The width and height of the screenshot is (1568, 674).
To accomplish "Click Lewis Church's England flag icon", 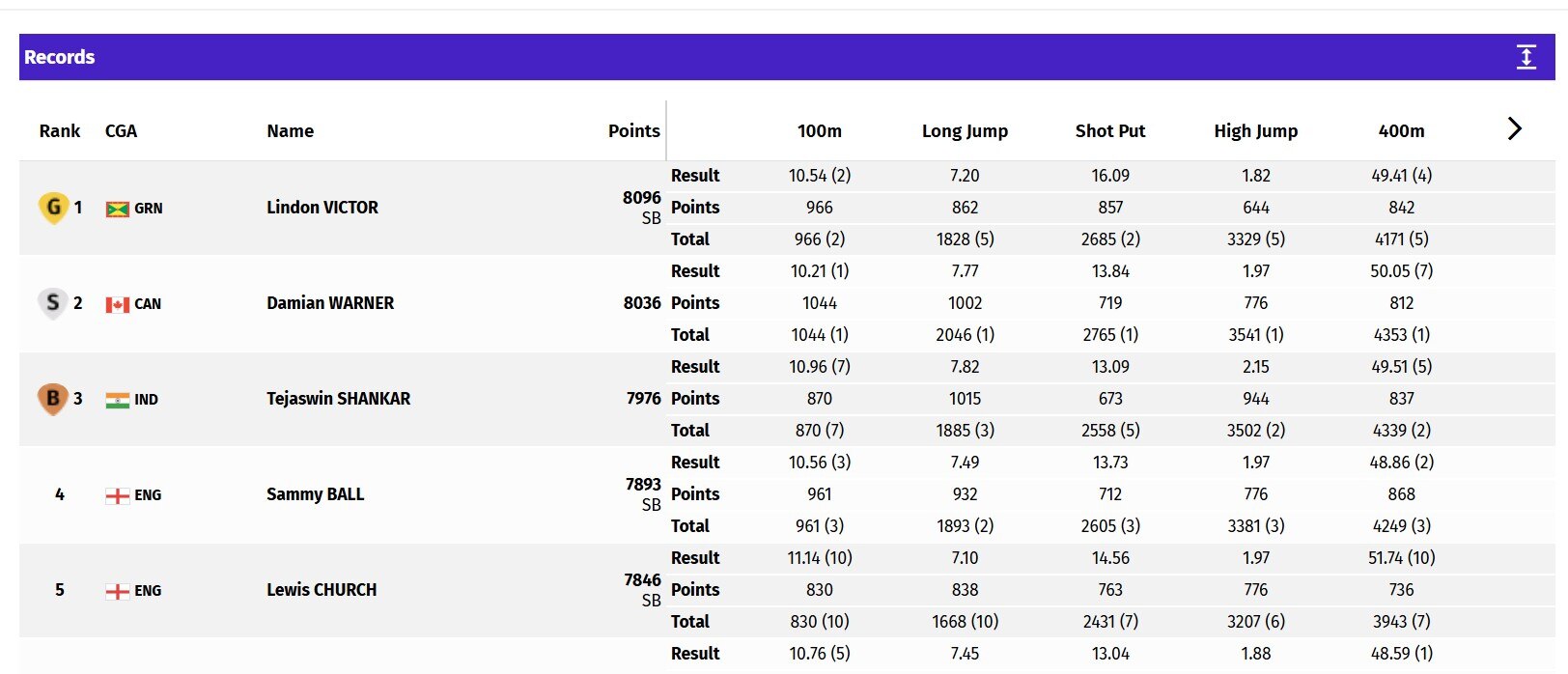I will tap(117, 591).
